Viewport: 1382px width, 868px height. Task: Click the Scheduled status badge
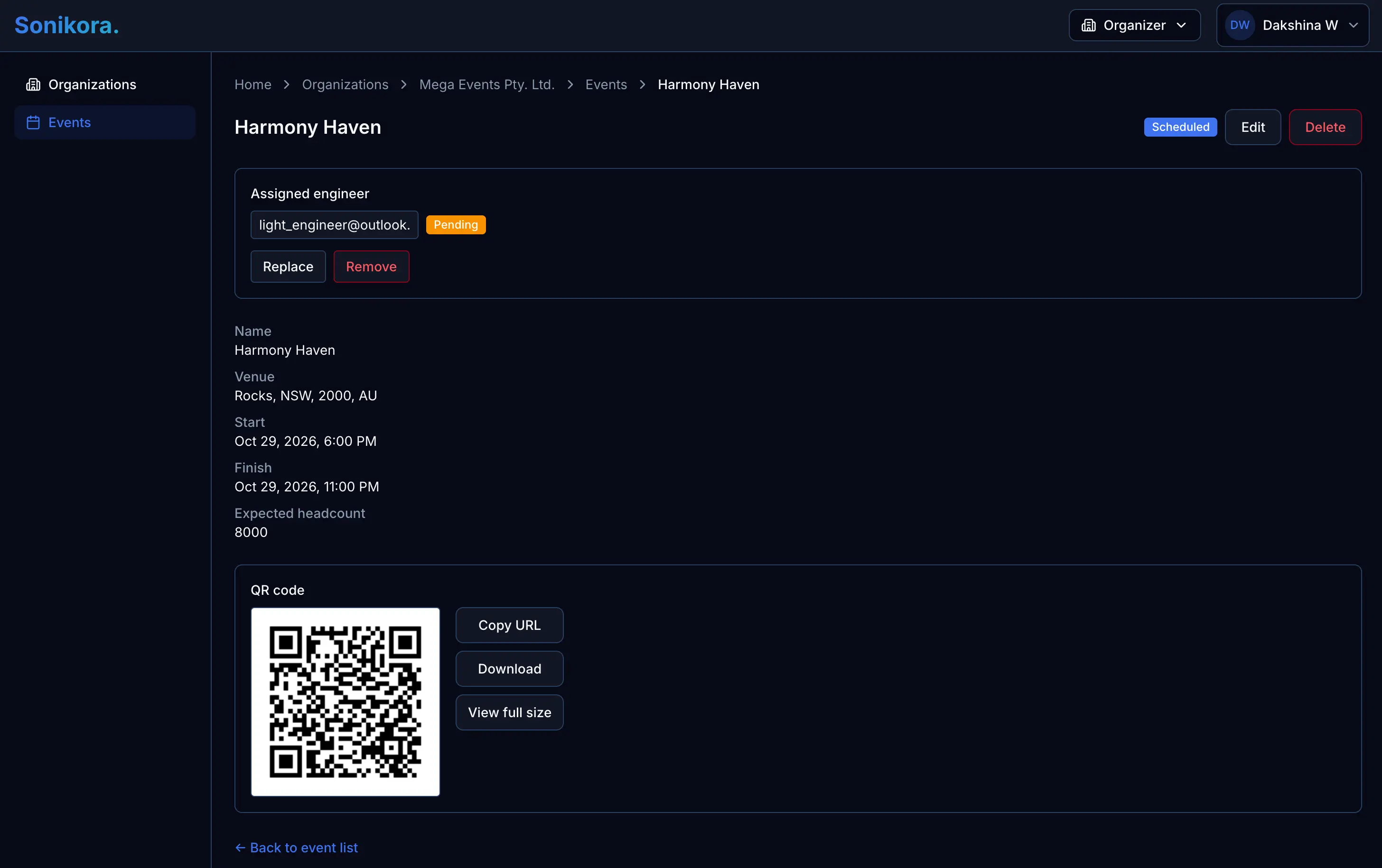click(x=1179, y=127)
